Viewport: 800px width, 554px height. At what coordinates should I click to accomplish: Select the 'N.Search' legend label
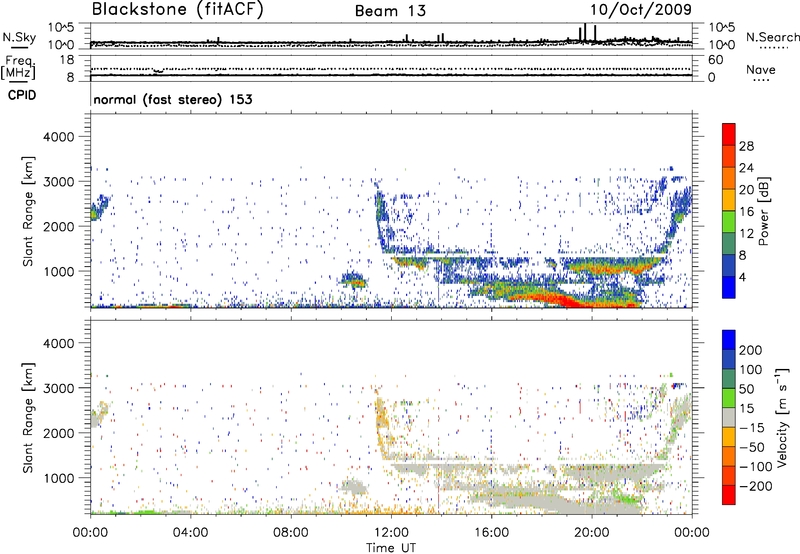(x=772, y=37)
